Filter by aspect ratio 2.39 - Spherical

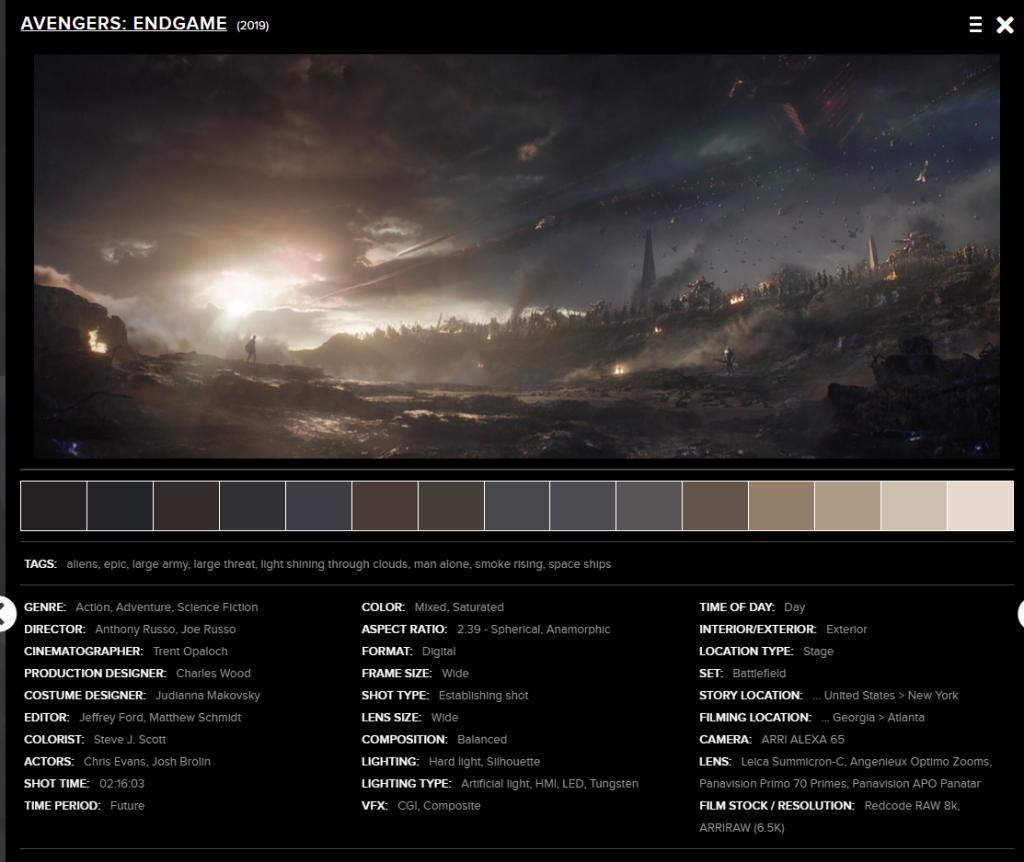[x=499, y=630]
